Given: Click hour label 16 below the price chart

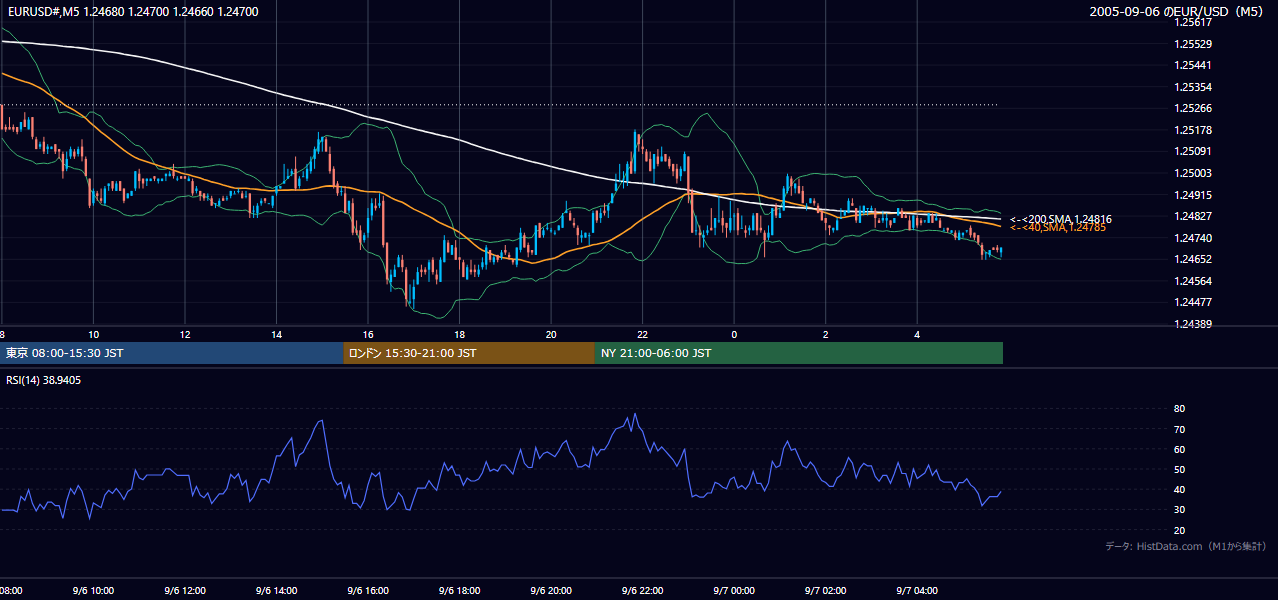Looking at the screenshot, I should (368, 334).
